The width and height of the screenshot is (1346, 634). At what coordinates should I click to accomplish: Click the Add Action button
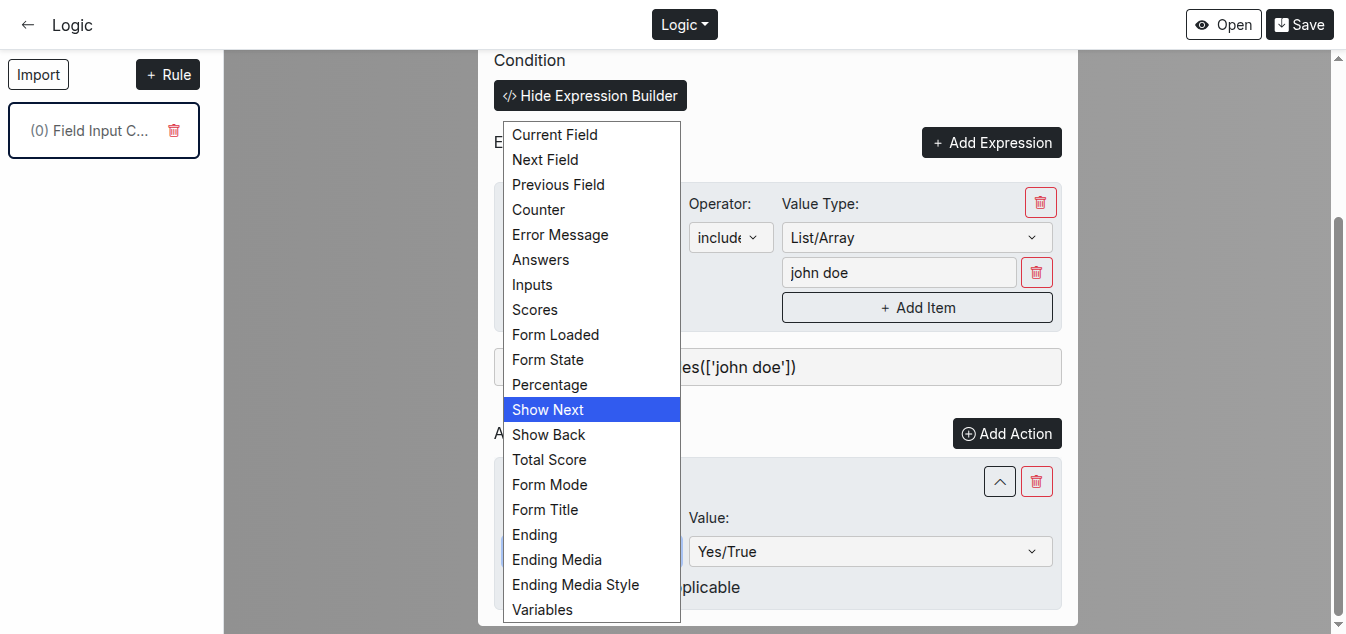1006,434
